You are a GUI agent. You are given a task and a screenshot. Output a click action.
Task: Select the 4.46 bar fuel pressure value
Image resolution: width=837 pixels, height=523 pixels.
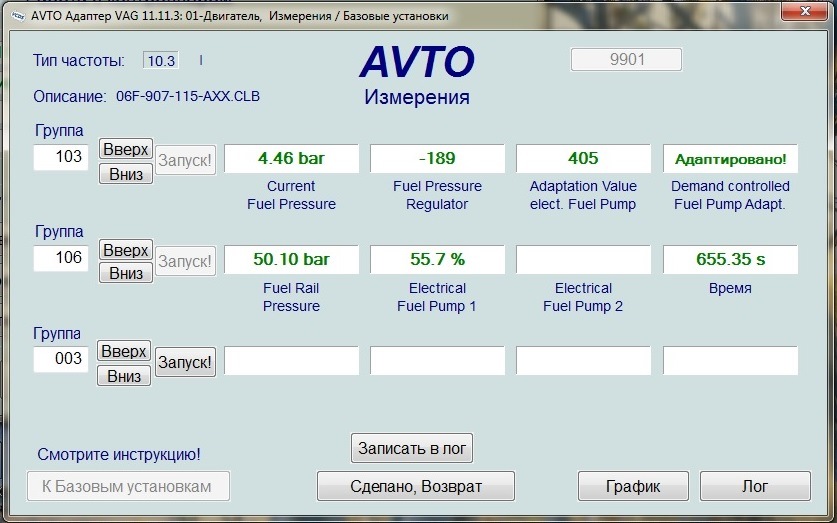tap(291, 159)
